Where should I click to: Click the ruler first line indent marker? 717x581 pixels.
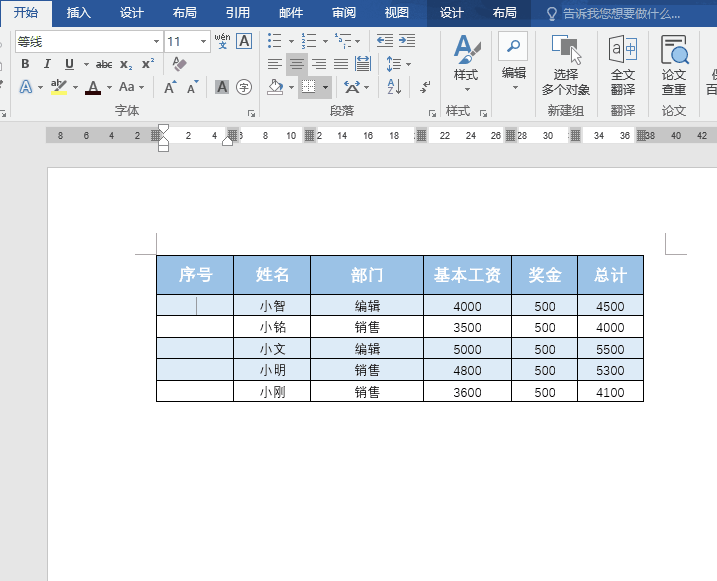click(x=163, y=129)
